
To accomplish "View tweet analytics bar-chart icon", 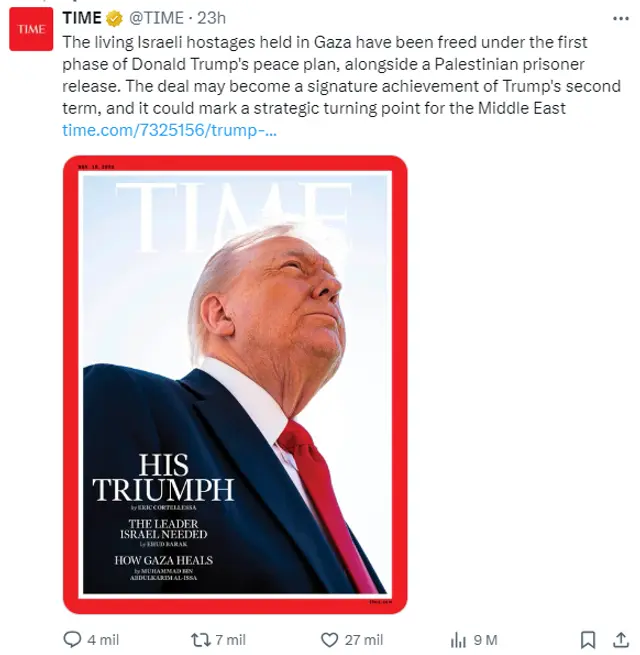I will click(459, 640).
